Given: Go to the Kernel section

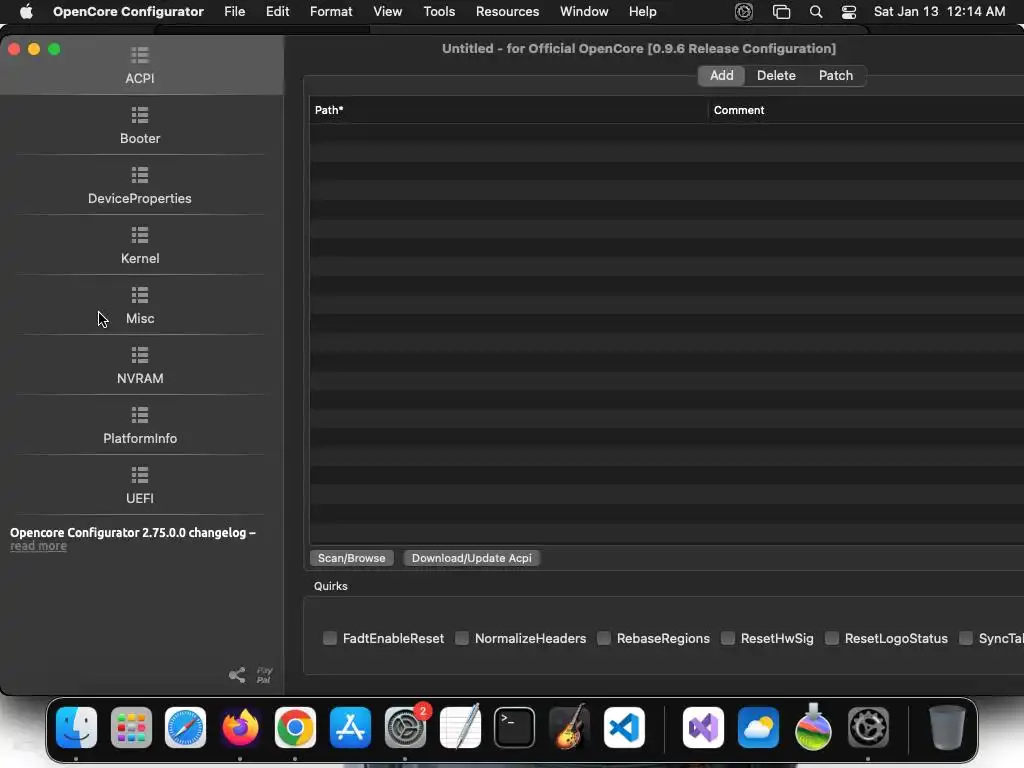Looking at the screenshot, I should pos(140,246).
